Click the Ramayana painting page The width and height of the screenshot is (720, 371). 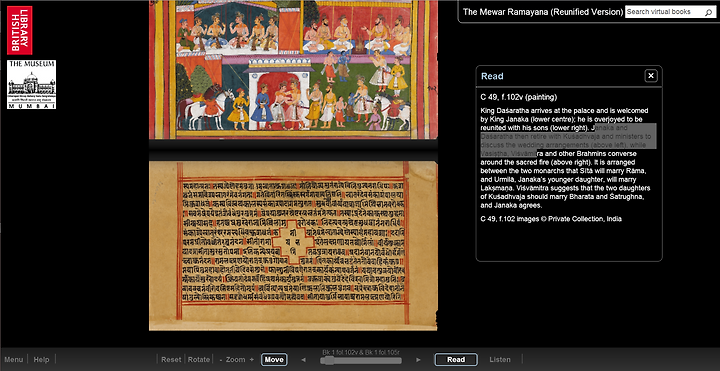coord(293,69)
